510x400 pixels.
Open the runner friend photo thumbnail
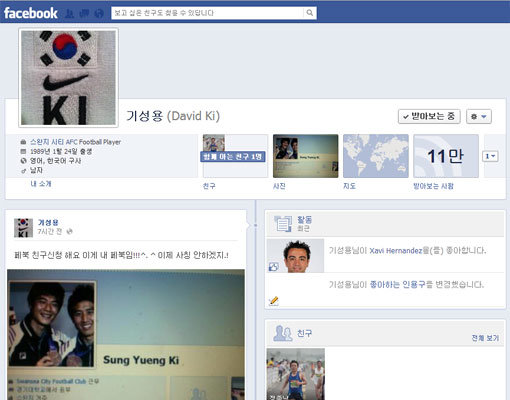tap(296, 374)
